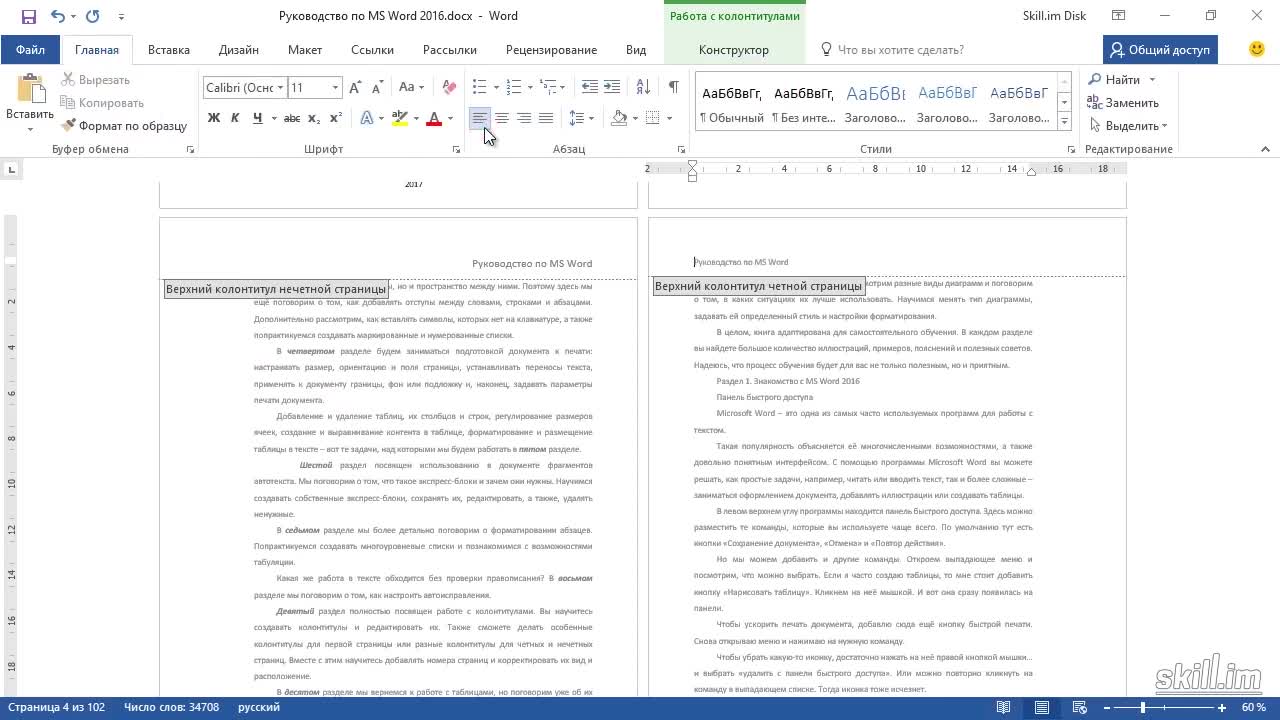Expand the Styles gallery More arrow

tap(1064, 121)
